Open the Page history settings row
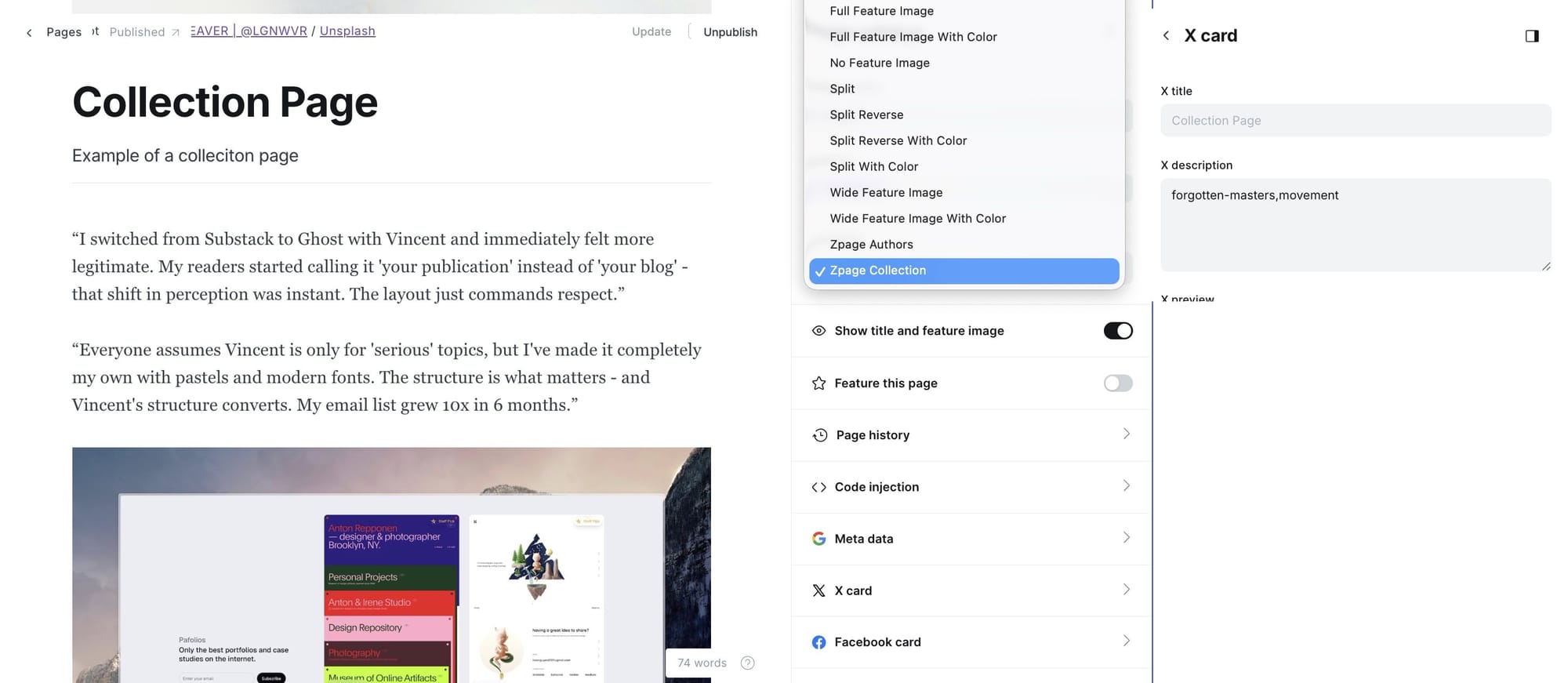Screen dimensions: 1568x683 pos(971,435)
